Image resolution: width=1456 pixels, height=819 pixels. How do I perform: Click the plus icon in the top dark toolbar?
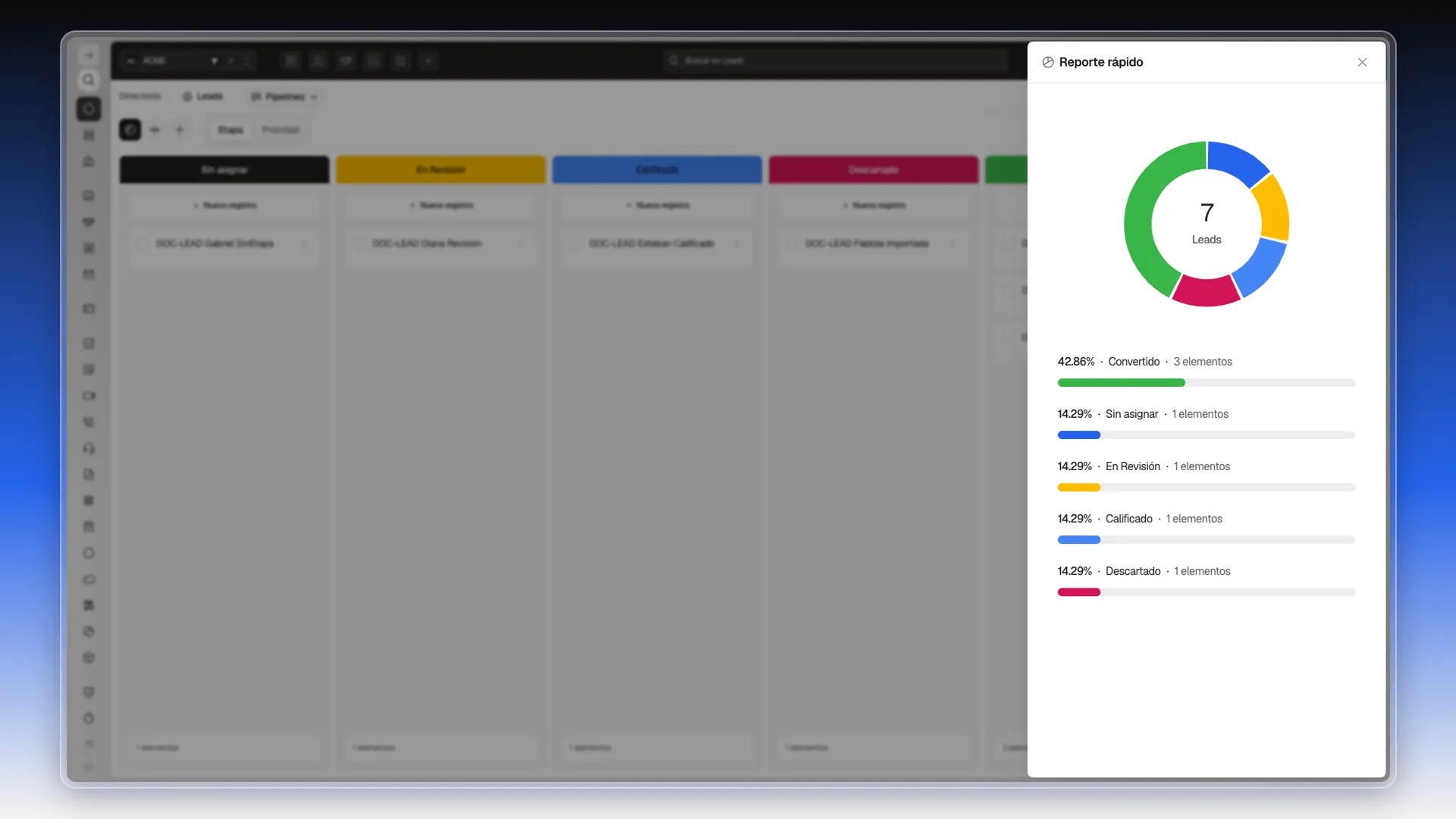tap(428, 61)
